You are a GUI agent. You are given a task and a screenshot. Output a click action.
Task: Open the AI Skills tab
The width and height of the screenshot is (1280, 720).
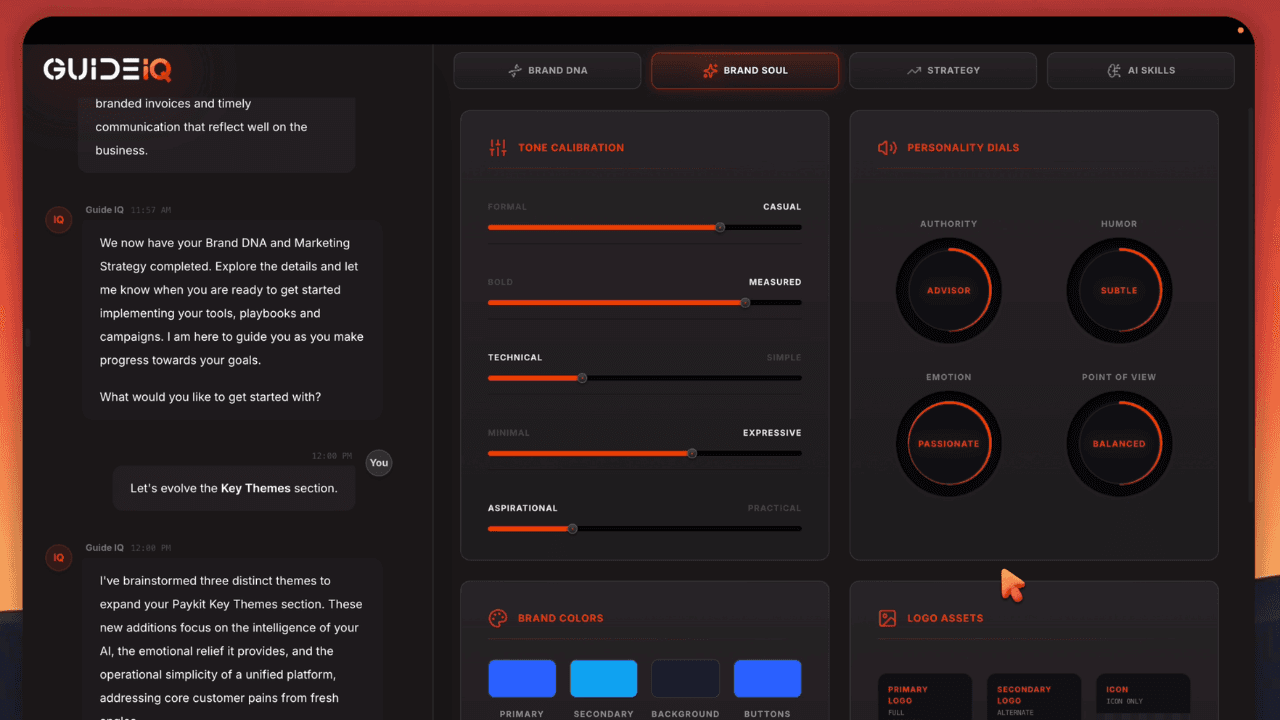pos(1141,71)
